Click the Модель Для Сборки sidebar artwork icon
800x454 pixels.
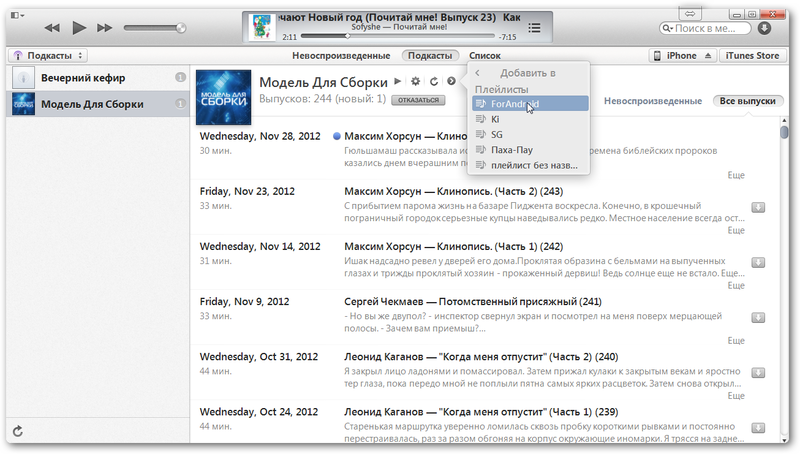[x=23, y=104]
